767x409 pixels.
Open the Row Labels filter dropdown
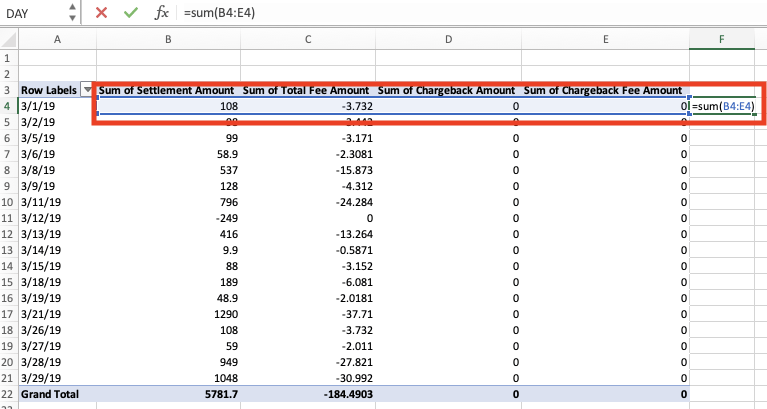pos(88,90)
